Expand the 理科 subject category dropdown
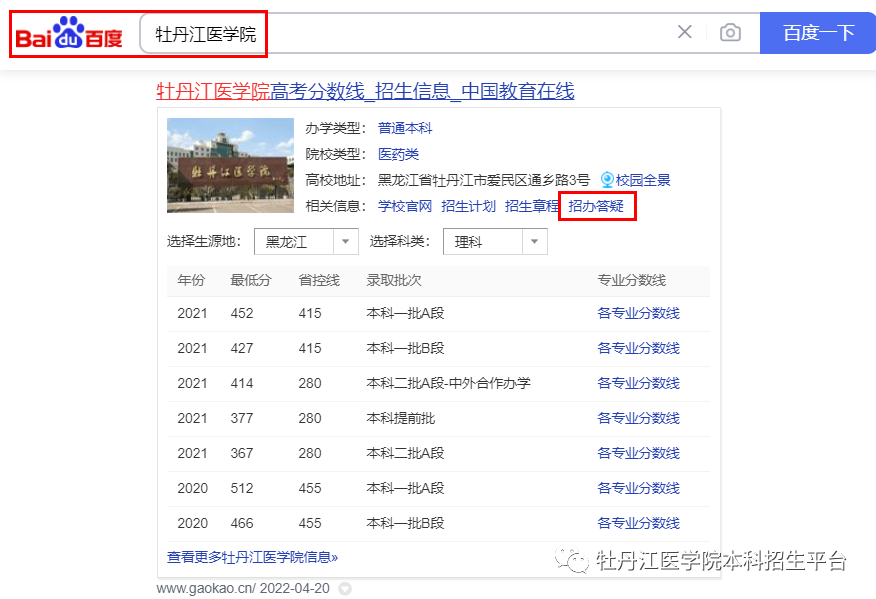876x599 pixels. pos(534,242)
